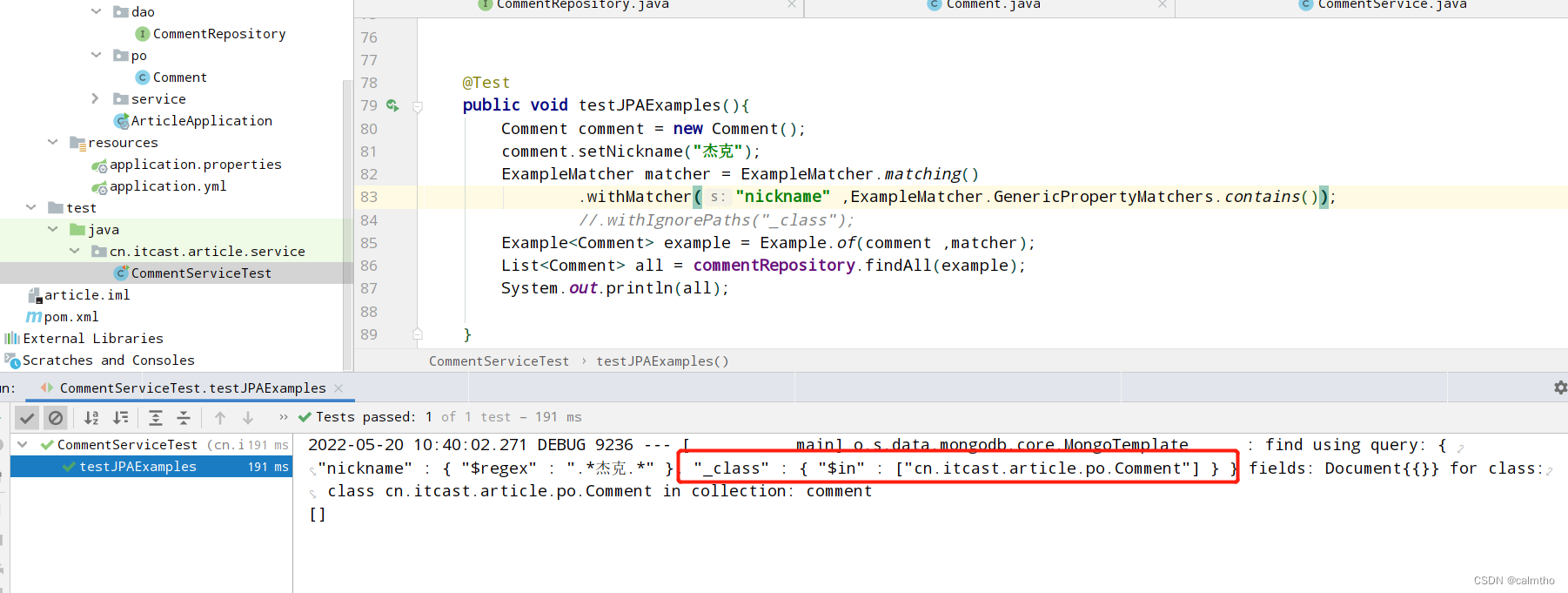Click "nickname" string literal on line 83
The image size is (1568, 593).
pyautogui.click(x=782, y=197)
